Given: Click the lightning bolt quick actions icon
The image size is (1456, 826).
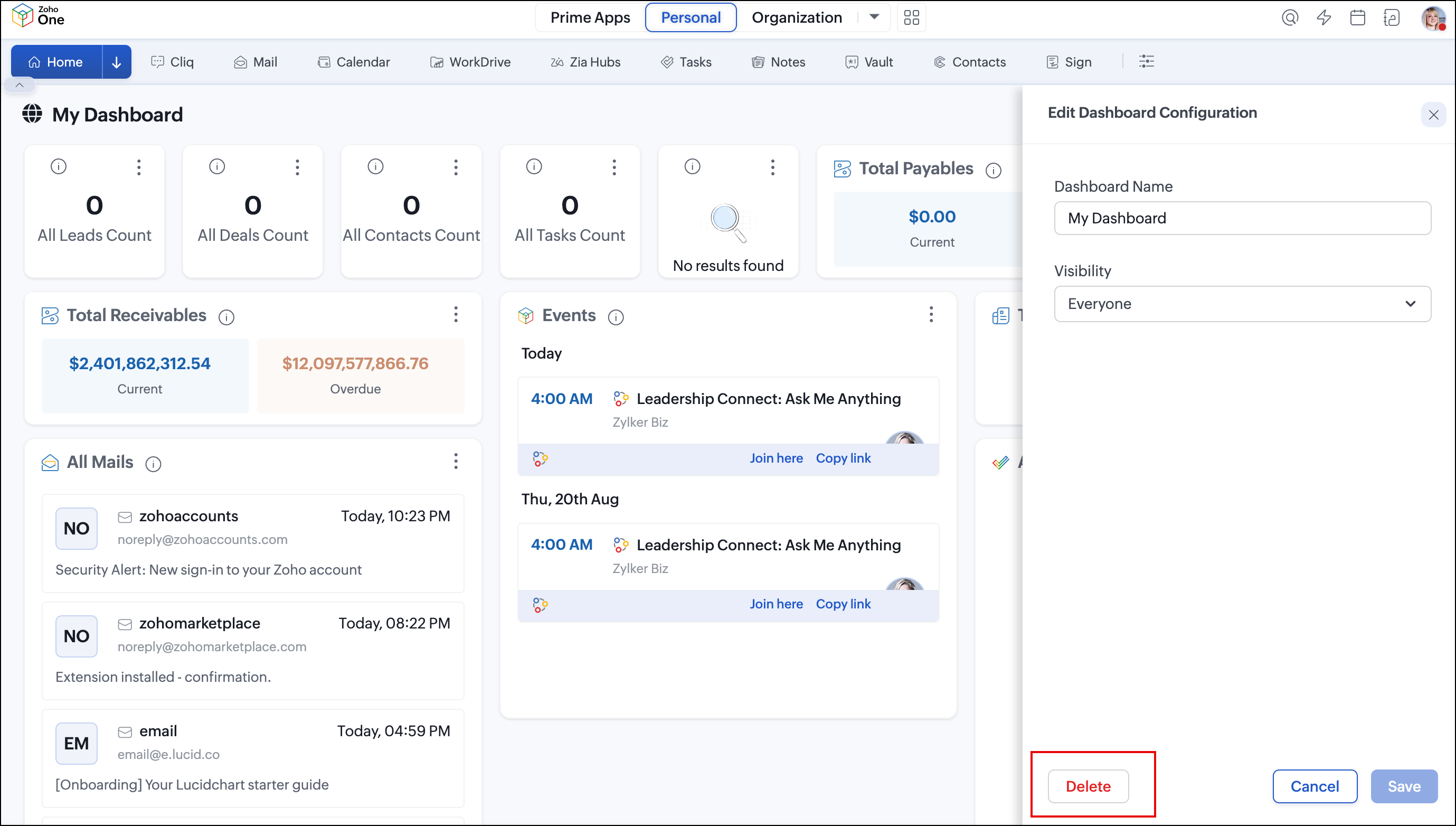Looking at the screenshot, I should [x=1324, y=17].
